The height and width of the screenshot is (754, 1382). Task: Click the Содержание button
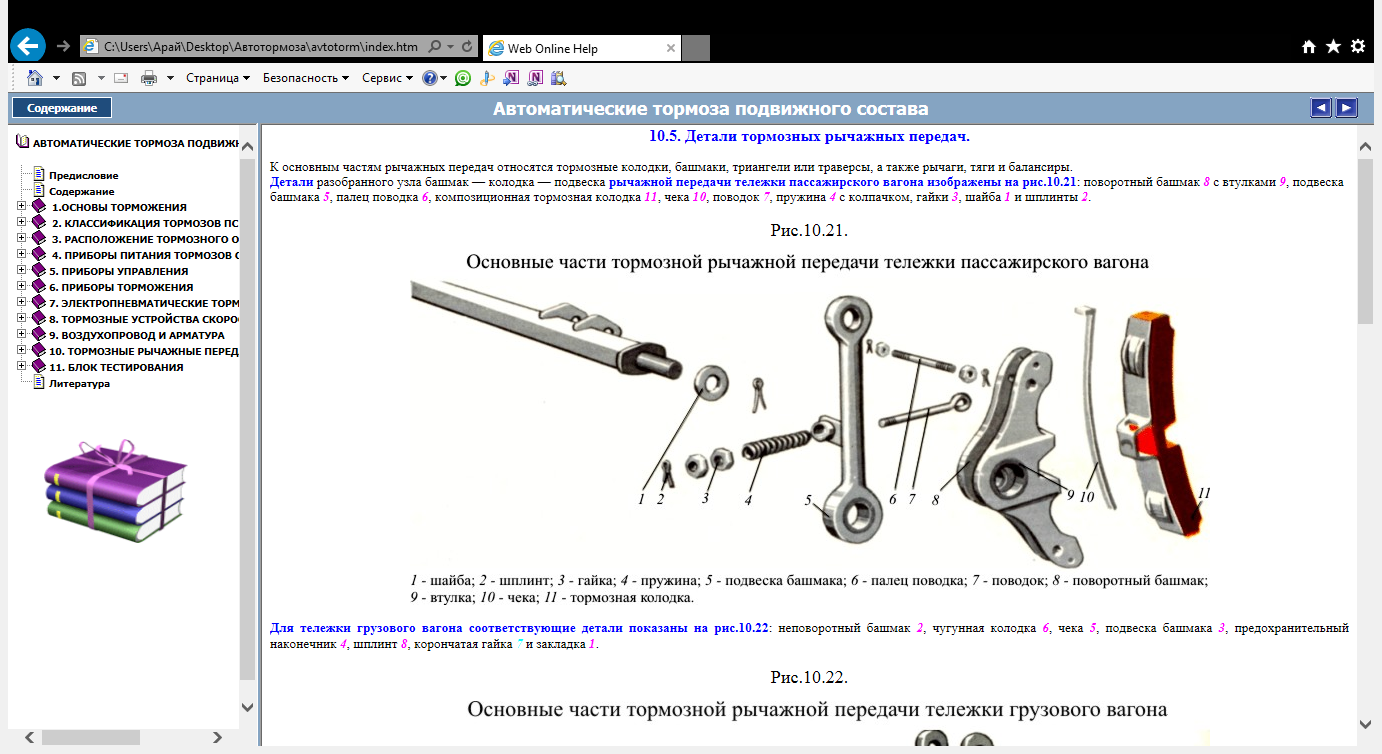tap(62, 108)
